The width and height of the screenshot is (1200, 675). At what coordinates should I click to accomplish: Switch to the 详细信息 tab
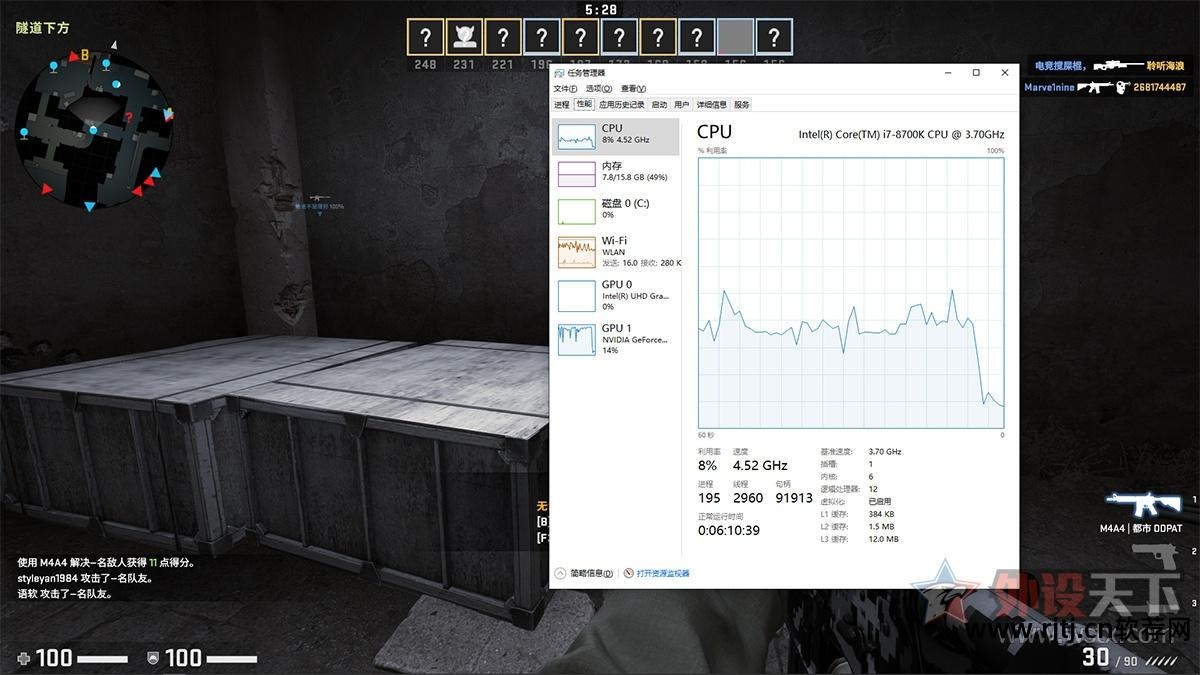[x=712, y=104]
